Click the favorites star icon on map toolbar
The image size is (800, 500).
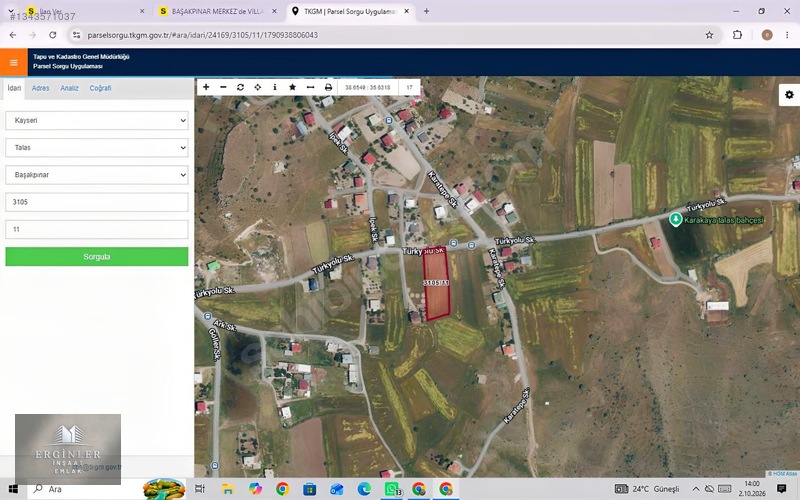pos(292,87)
